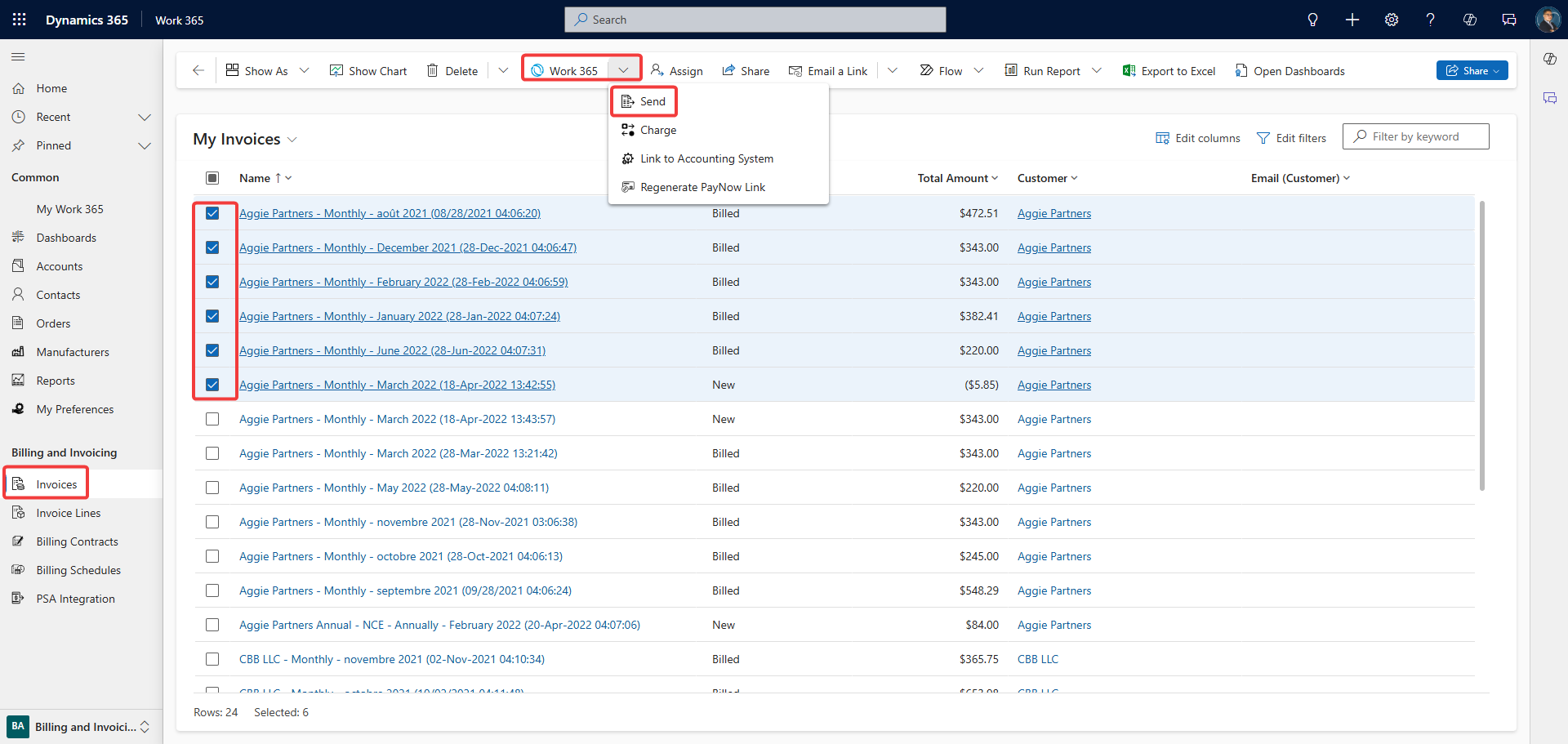
Task: Click the user profile avatar
Action: [1548, 20]
